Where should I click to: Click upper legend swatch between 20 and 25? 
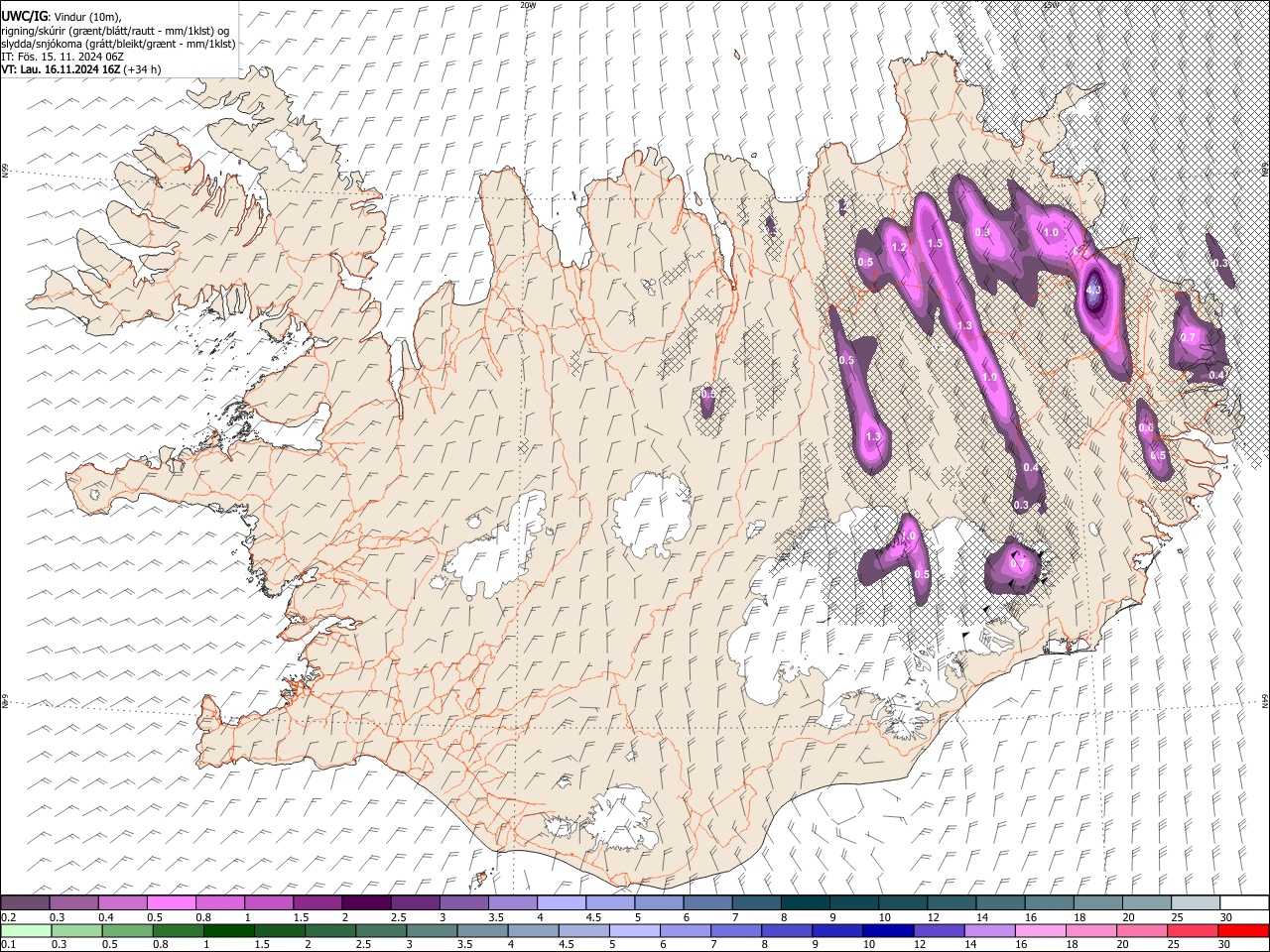click(x=1146, y=903)
